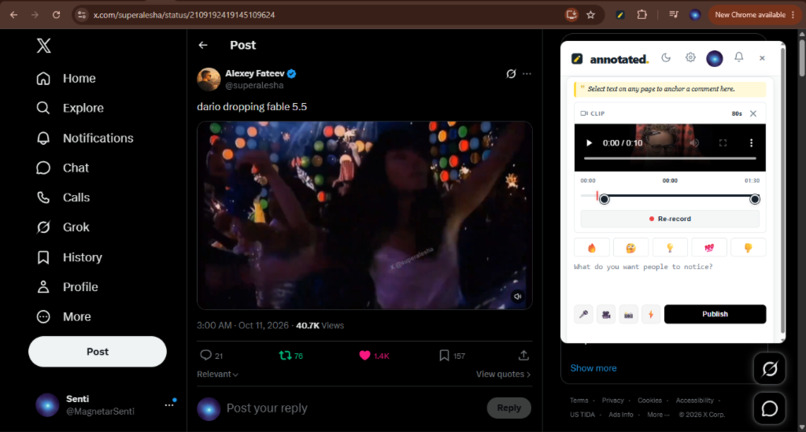This screenshot has height=432, width=806.
Task: Toggle the bookmark icon showing 157
Action: click(444, 355)
